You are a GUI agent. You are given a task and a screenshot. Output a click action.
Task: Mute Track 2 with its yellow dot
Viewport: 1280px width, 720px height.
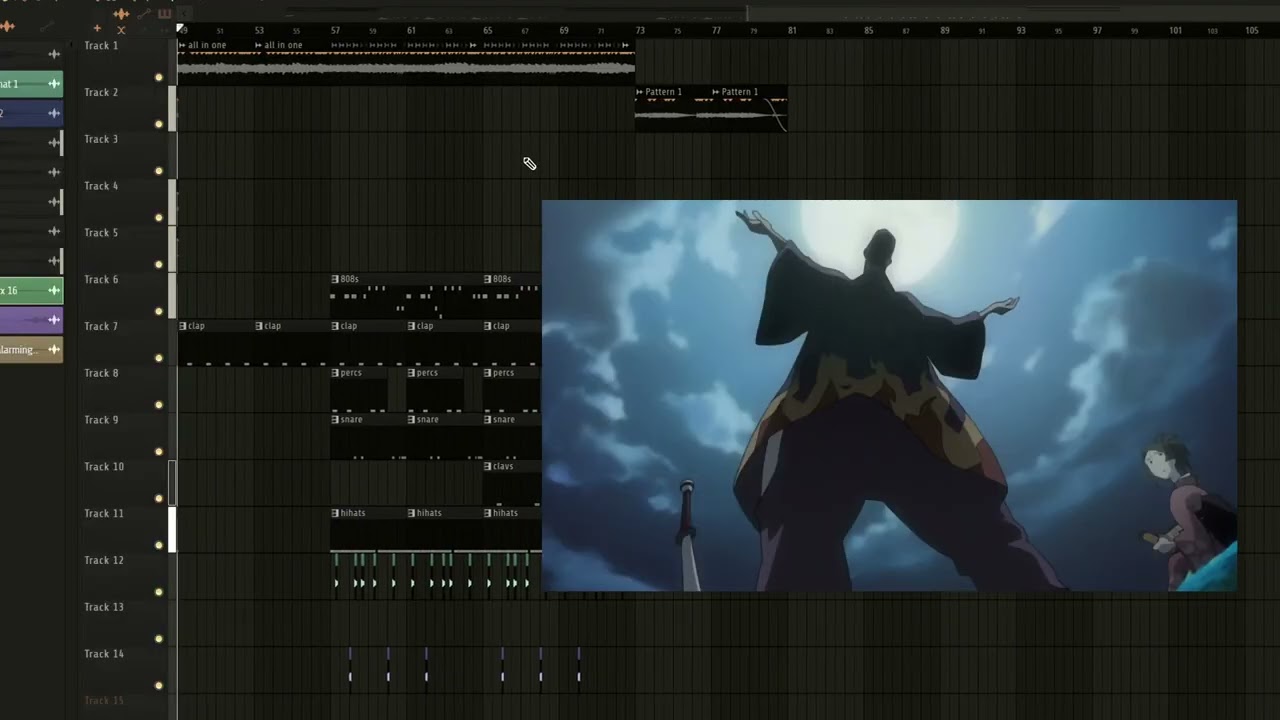pyautogui.click(x=158, y=124)
